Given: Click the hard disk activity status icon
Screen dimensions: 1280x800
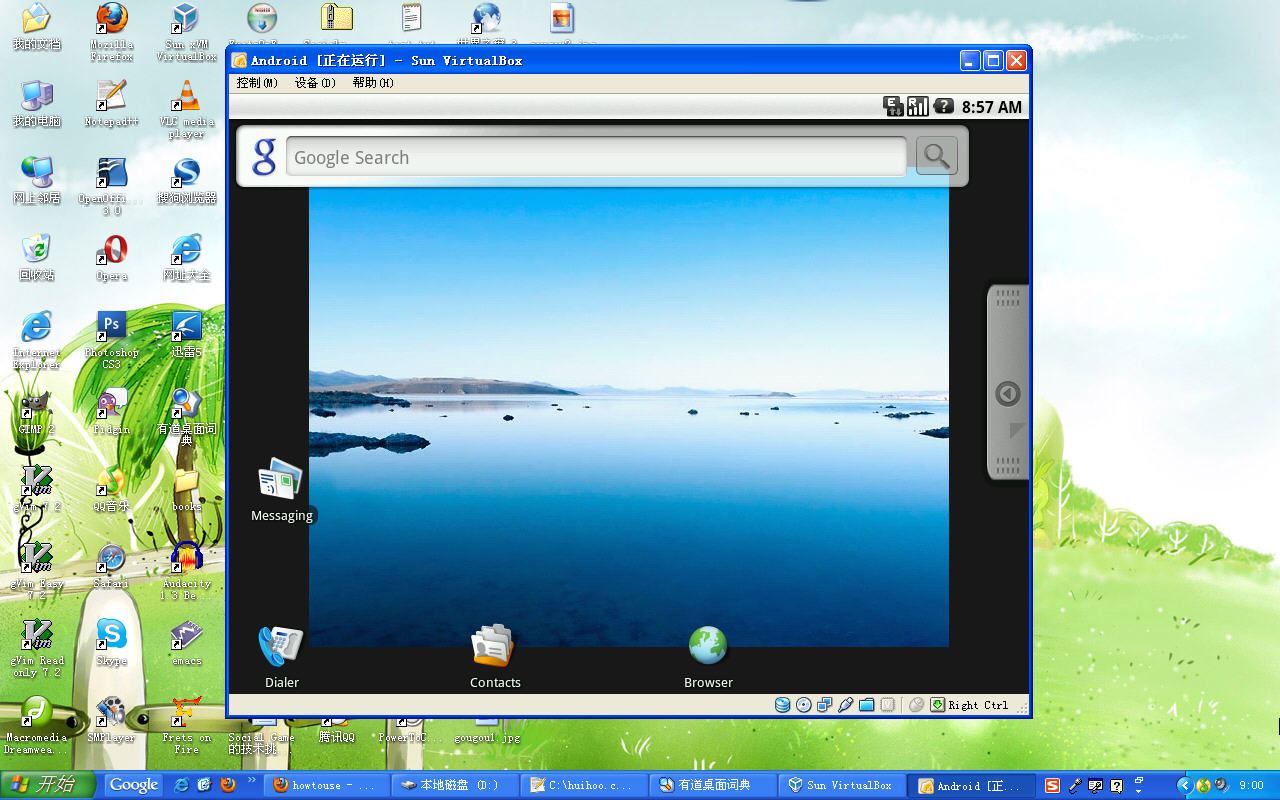Looking at the screenshot, I should [x=783, y=705].
